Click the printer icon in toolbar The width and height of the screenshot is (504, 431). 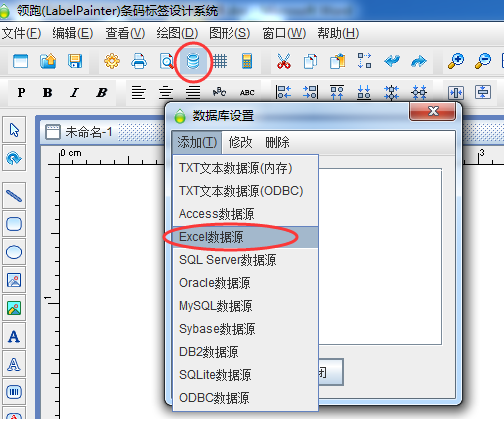(x=139, y=61)
